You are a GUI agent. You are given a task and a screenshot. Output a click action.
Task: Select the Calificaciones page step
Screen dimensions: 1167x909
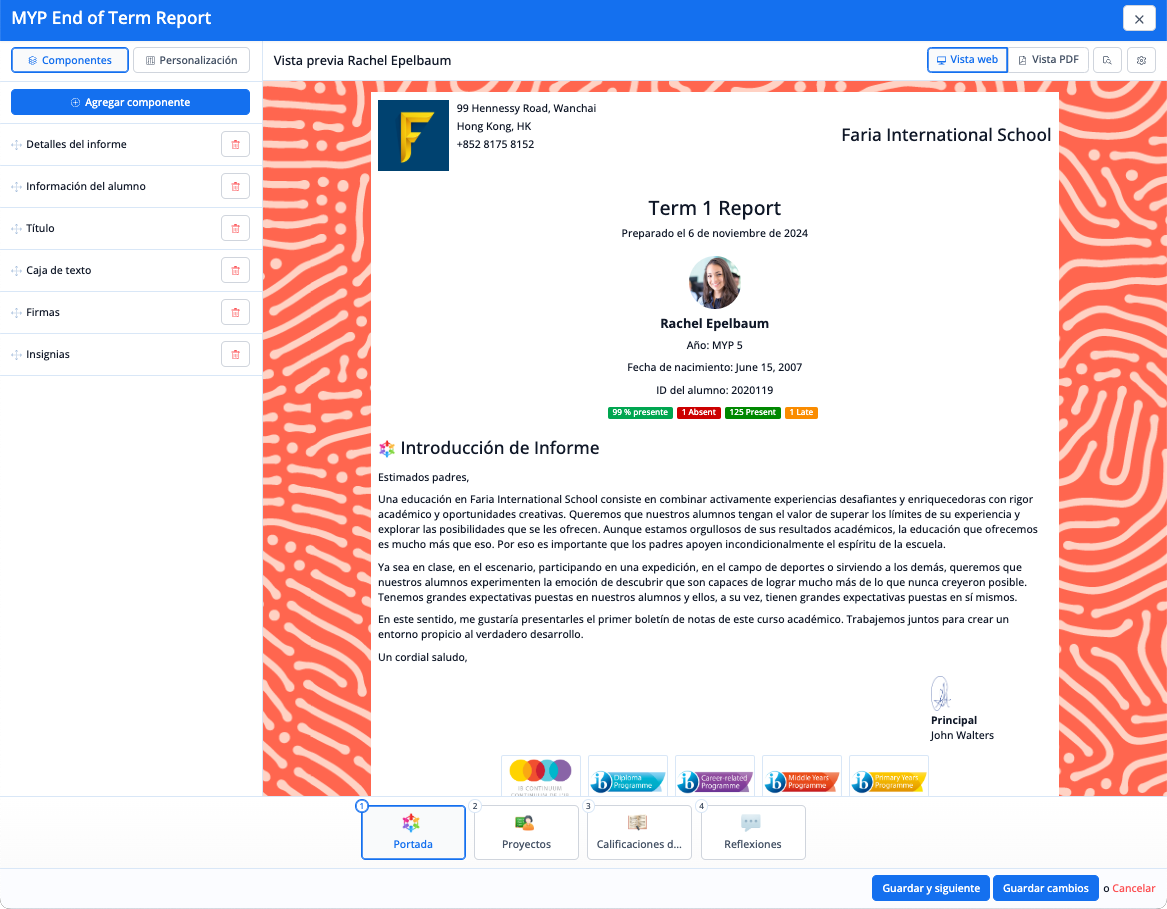coord(639,832)
